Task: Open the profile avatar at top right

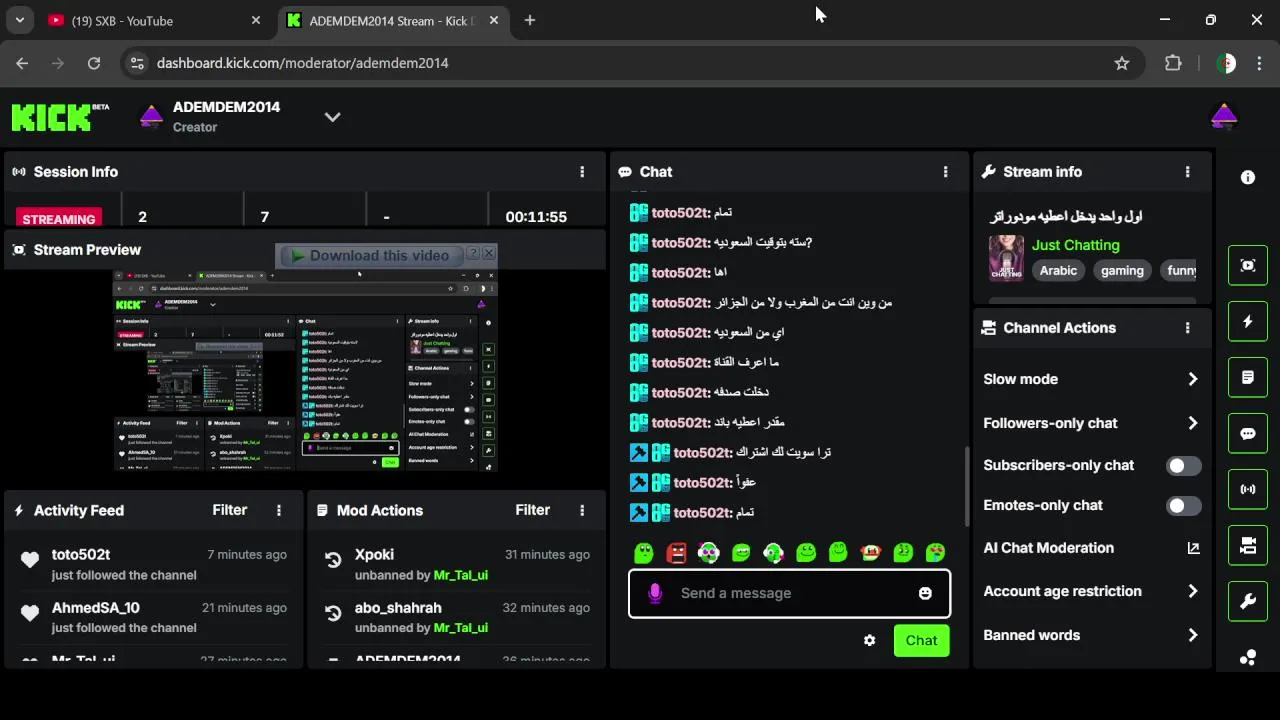Action: click(x=1224, y=117)
